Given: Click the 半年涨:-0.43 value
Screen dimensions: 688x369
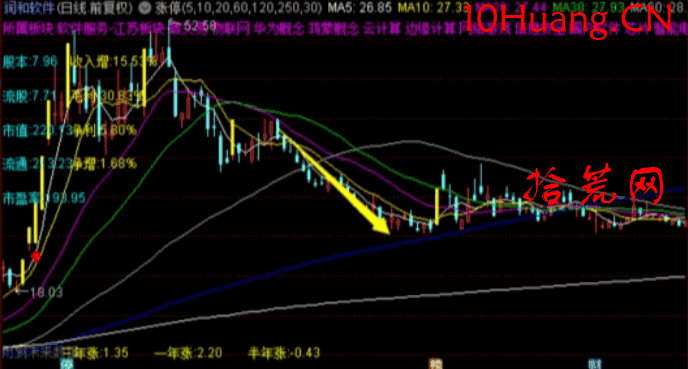Looking at the screenshot, I should (284, 353).
